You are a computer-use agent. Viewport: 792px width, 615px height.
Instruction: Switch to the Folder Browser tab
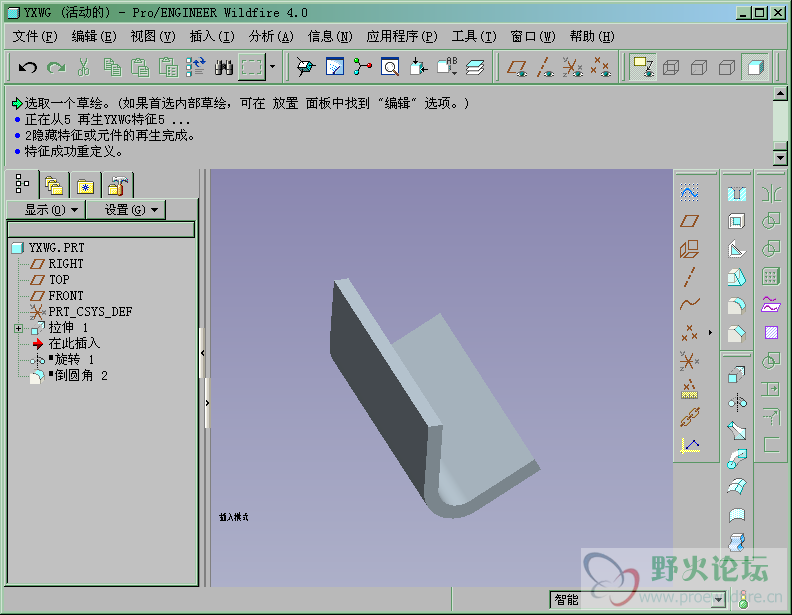click(54, 185)
